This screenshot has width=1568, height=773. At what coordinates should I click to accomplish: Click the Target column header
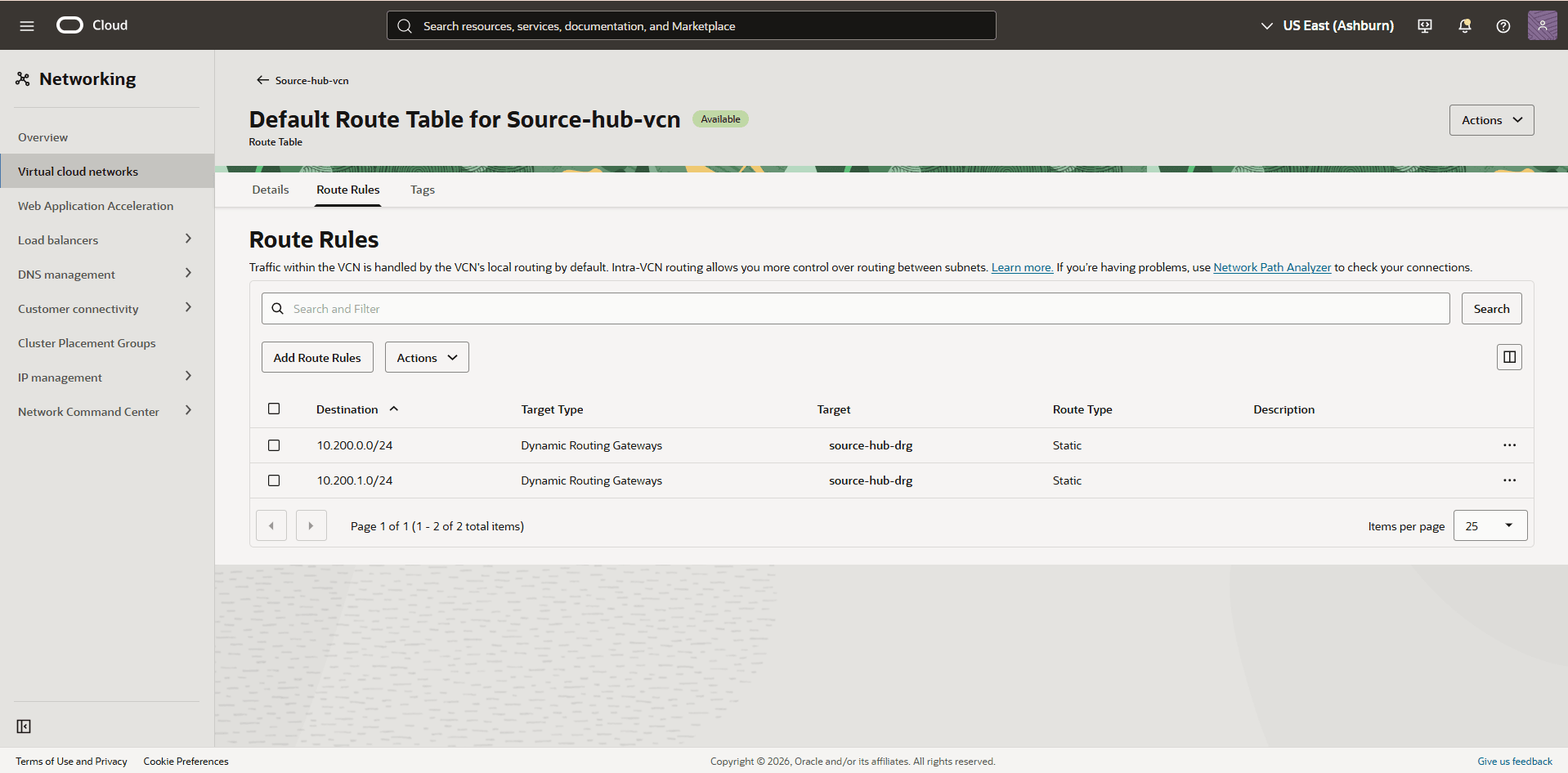(x=834, y=409)
